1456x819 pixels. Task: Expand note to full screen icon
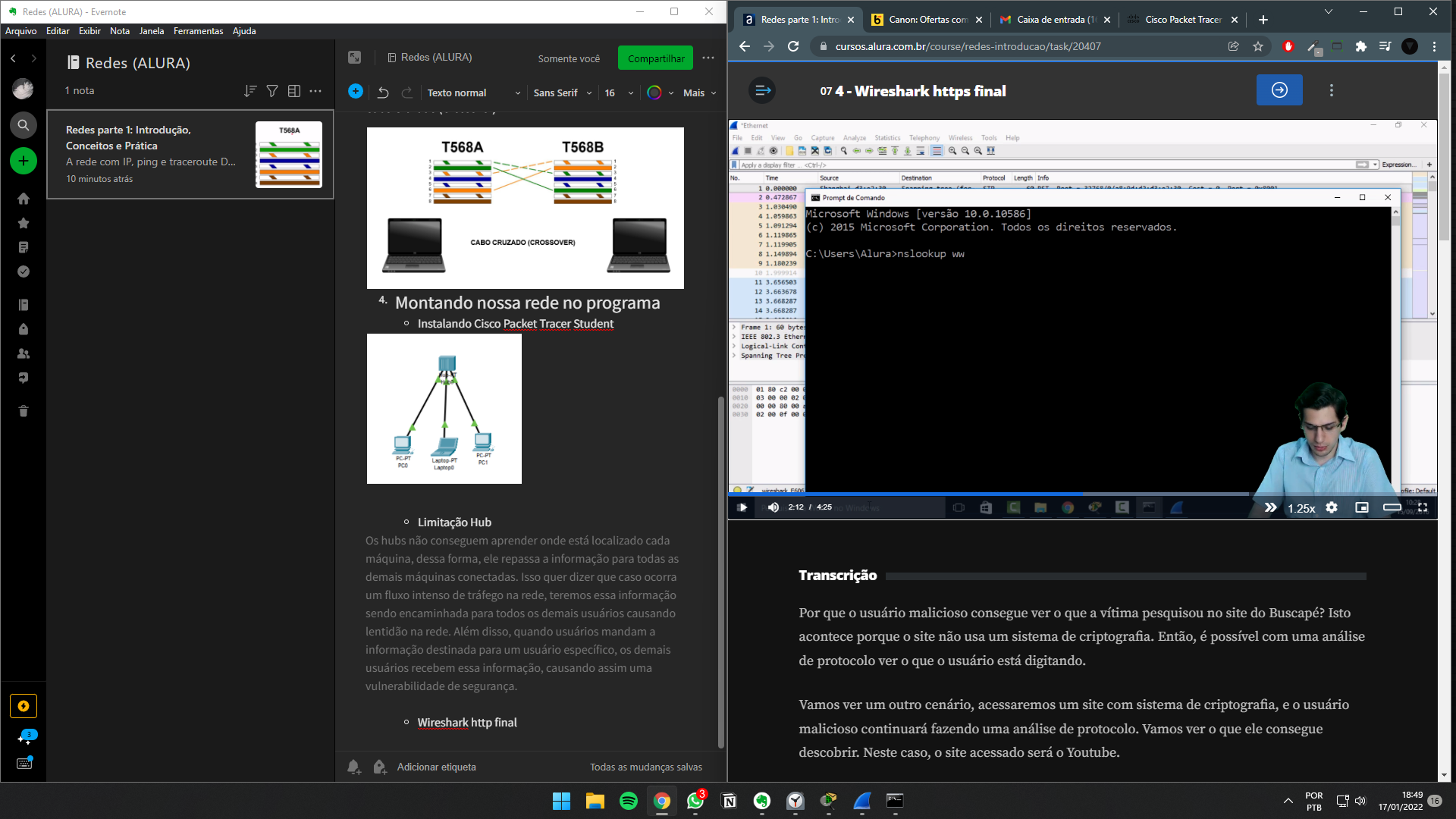tap(354, 58)
